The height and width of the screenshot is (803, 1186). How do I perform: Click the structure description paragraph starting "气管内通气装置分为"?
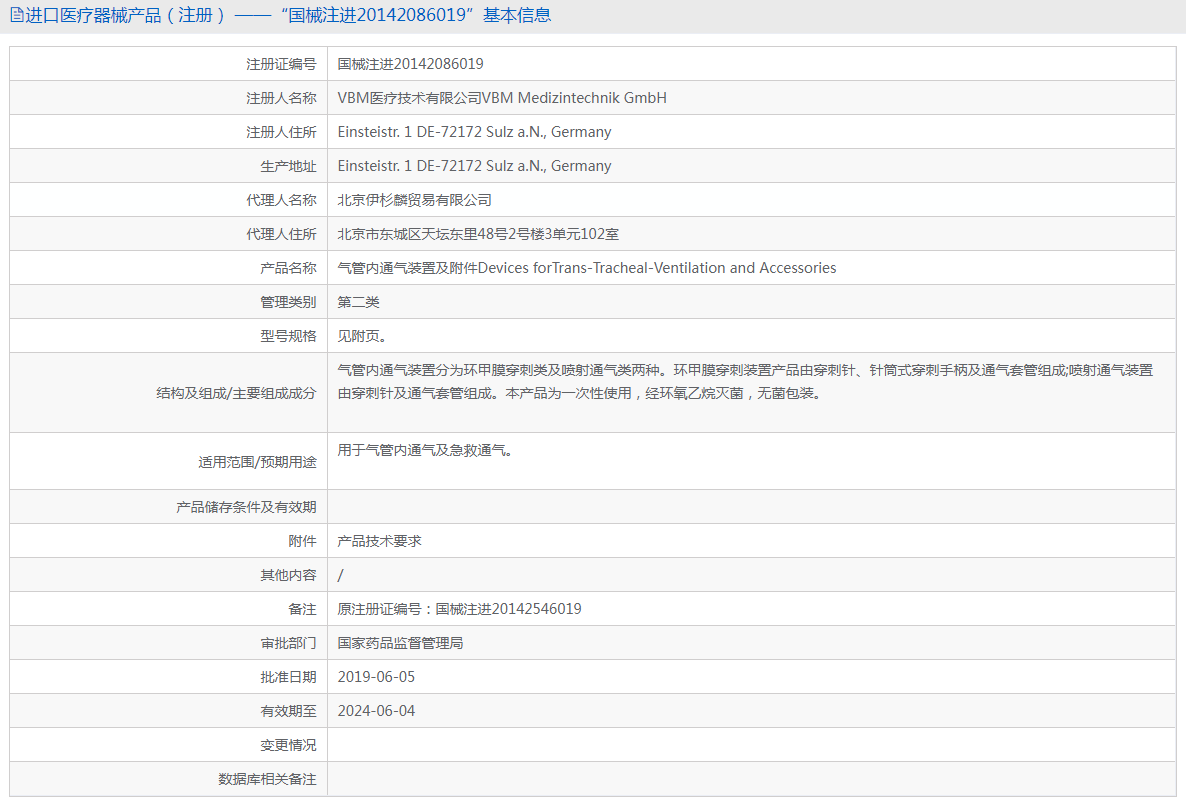click(x=745, y=382)
